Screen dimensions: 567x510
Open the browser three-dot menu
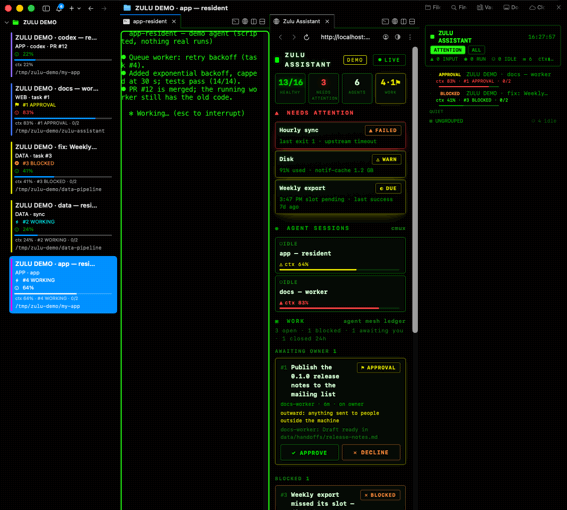pyautogui.click(x=410, y=37)
